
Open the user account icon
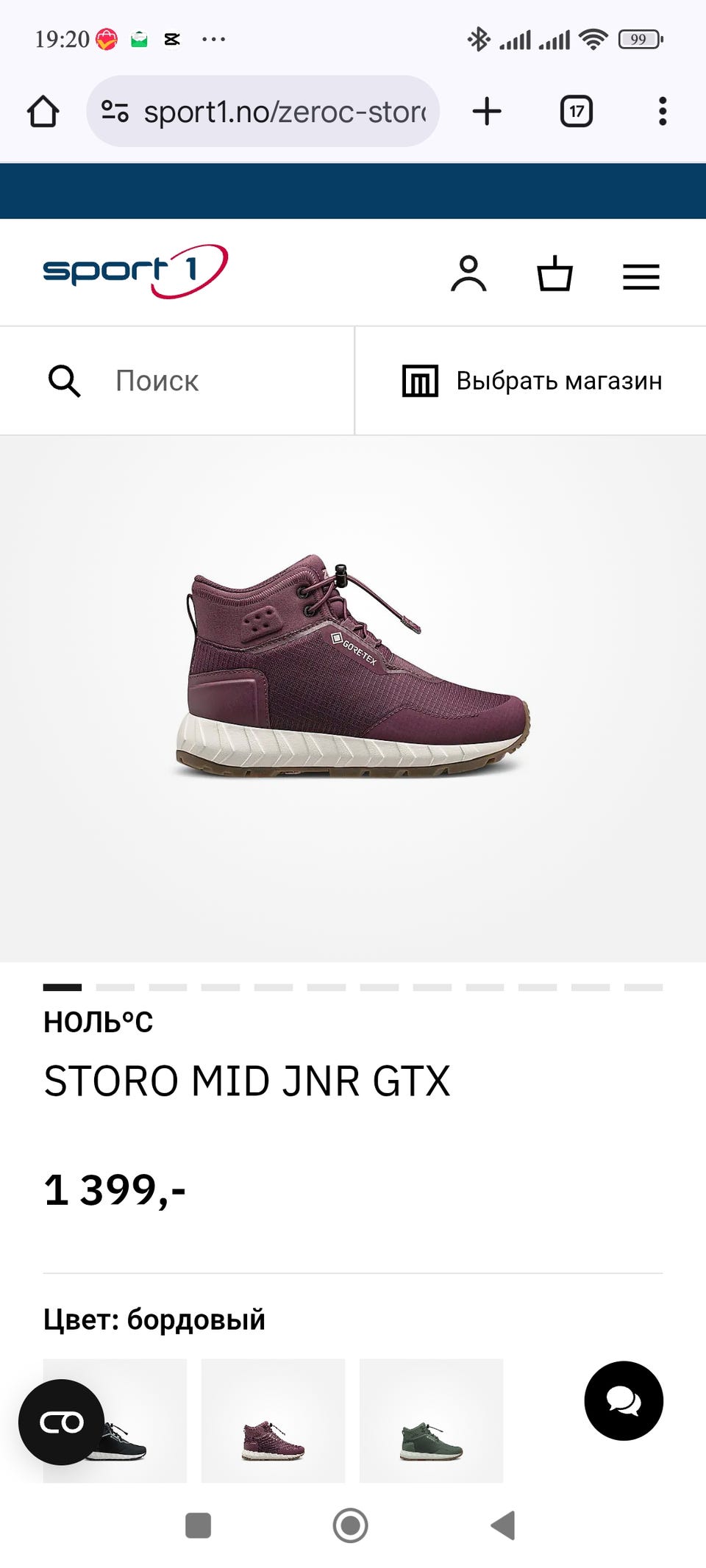pos(468,273)
